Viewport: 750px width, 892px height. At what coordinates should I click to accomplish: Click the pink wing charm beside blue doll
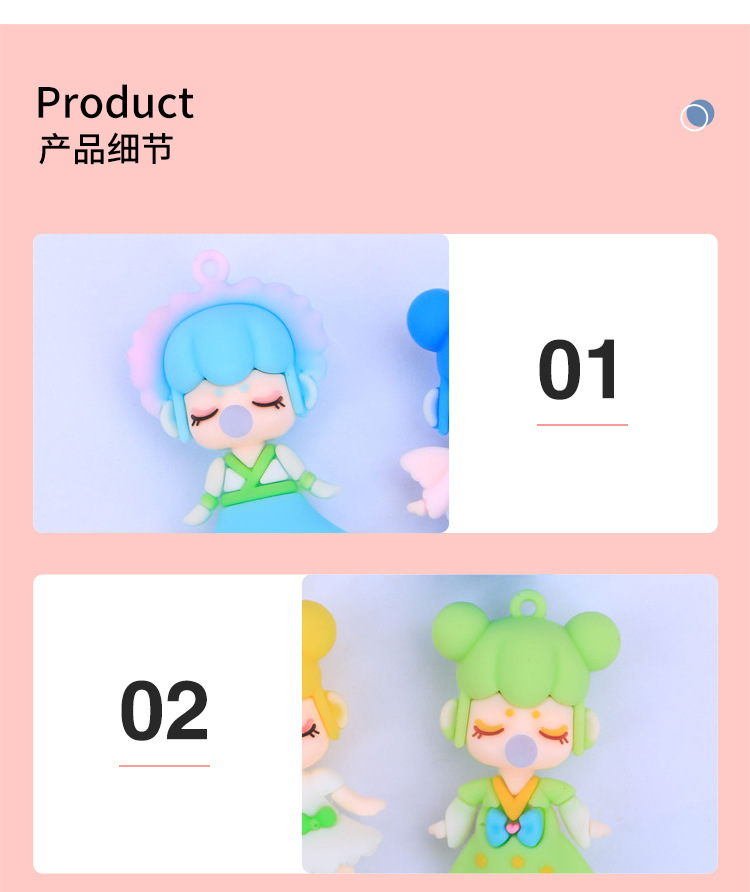pyautogui.click(x=426, y=482)
